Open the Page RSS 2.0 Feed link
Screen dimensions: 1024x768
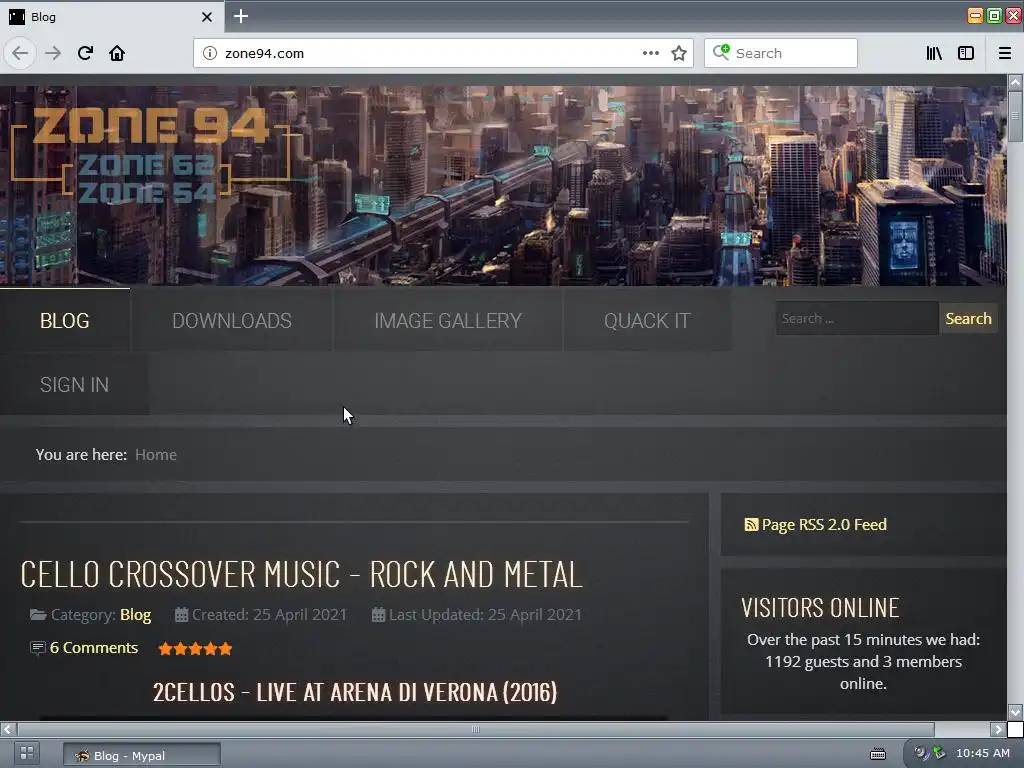coord(824,524)
